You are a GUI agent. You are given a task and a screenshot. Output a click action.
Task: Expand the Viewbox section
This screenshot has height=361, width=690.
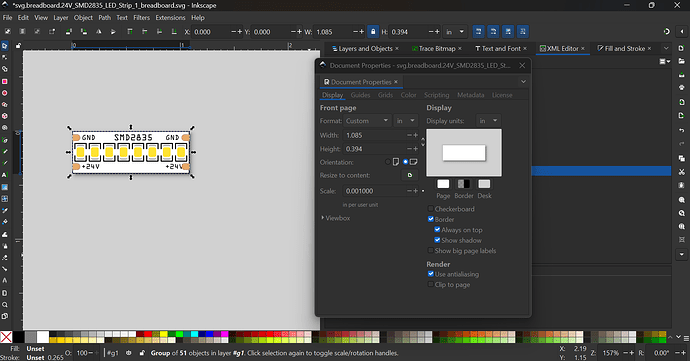point(336,218)
